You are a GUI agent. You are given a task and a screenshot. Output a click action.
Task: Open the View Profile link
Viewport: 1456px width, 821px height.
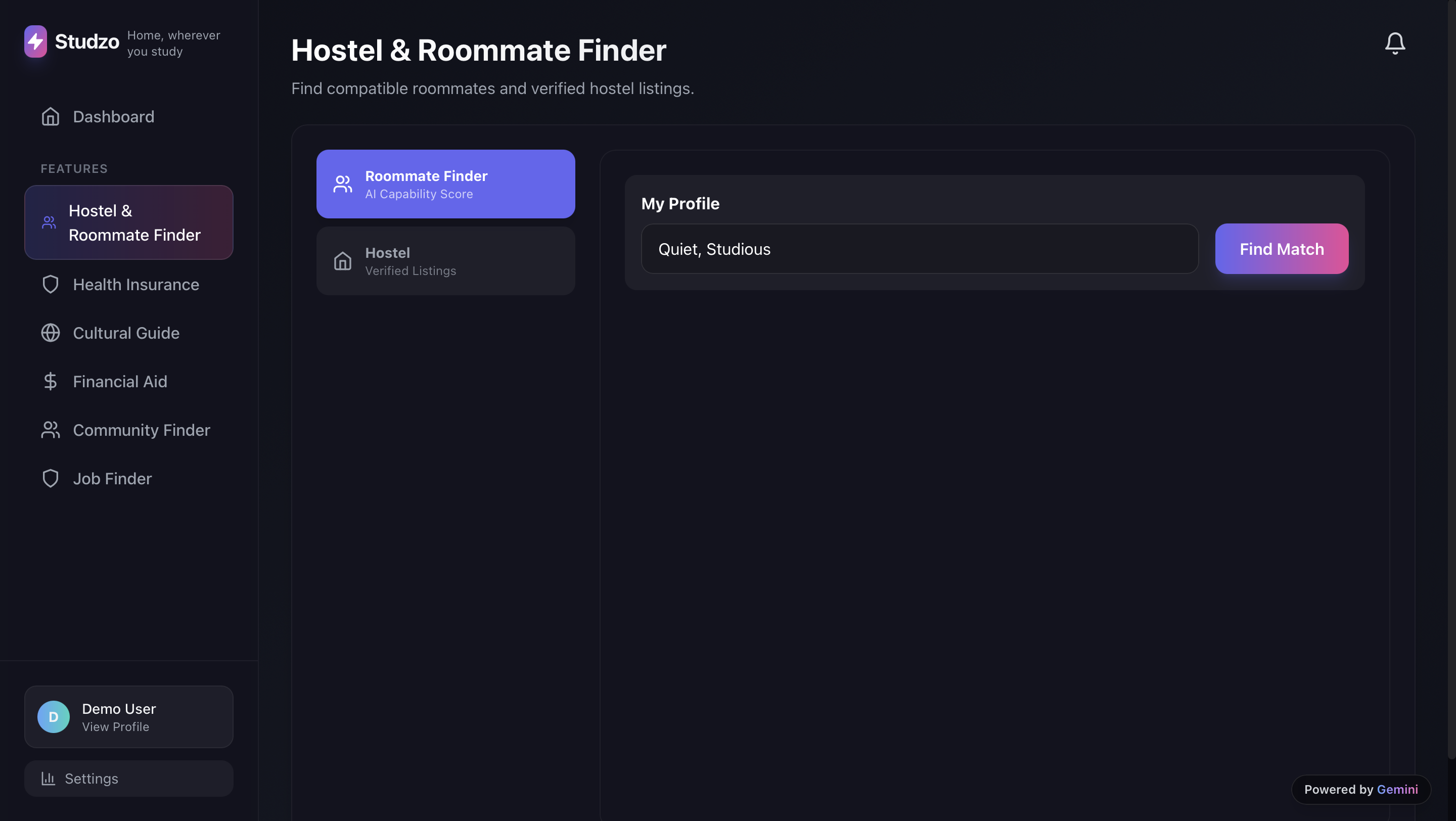coord(115,726)
